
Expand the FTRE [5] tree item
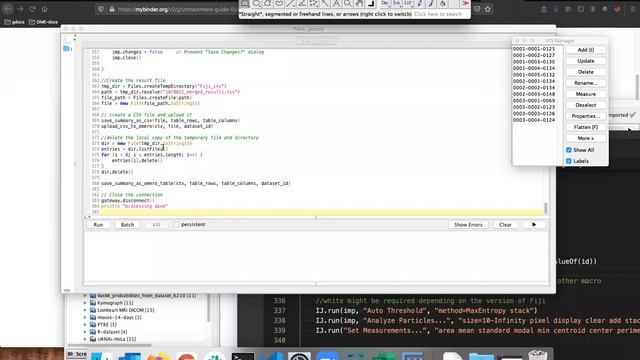pos(85,324)
